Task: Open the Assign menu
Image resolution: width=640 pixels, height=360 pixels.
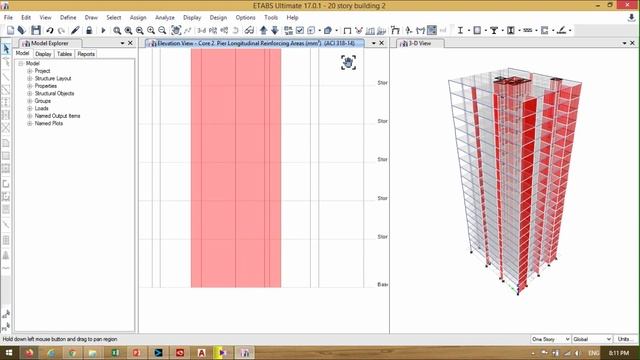Action: 138,18
